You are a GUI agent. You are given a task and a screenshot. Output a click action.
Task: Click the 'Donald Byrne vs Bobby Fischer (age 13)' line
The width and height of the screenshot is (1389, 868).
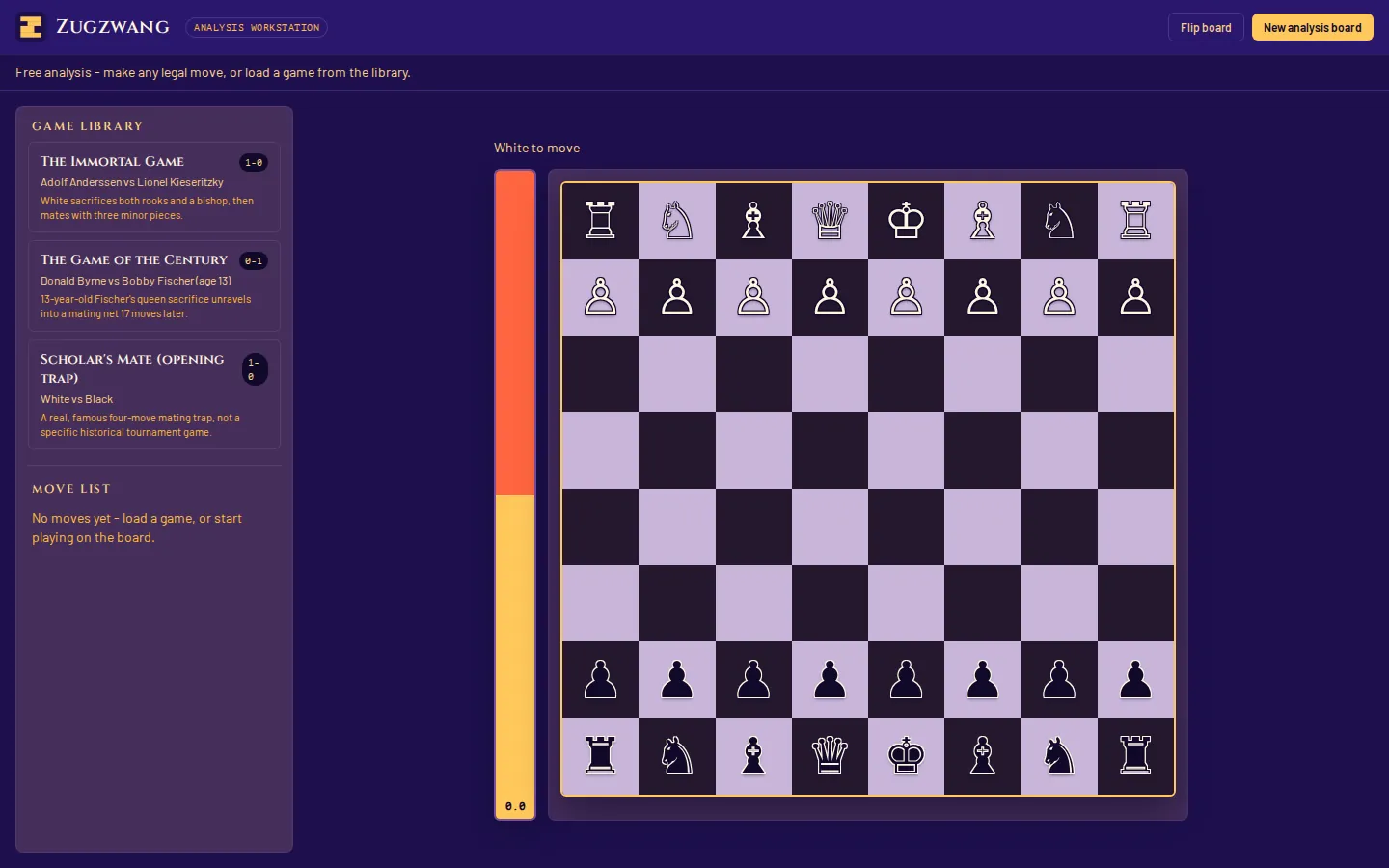(136, 281)
